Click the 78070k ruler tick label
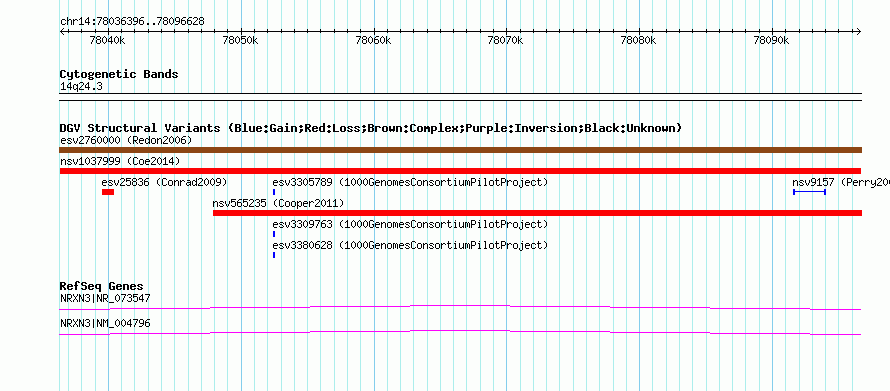This screenshot has width=890, height=391. point(506,41)
